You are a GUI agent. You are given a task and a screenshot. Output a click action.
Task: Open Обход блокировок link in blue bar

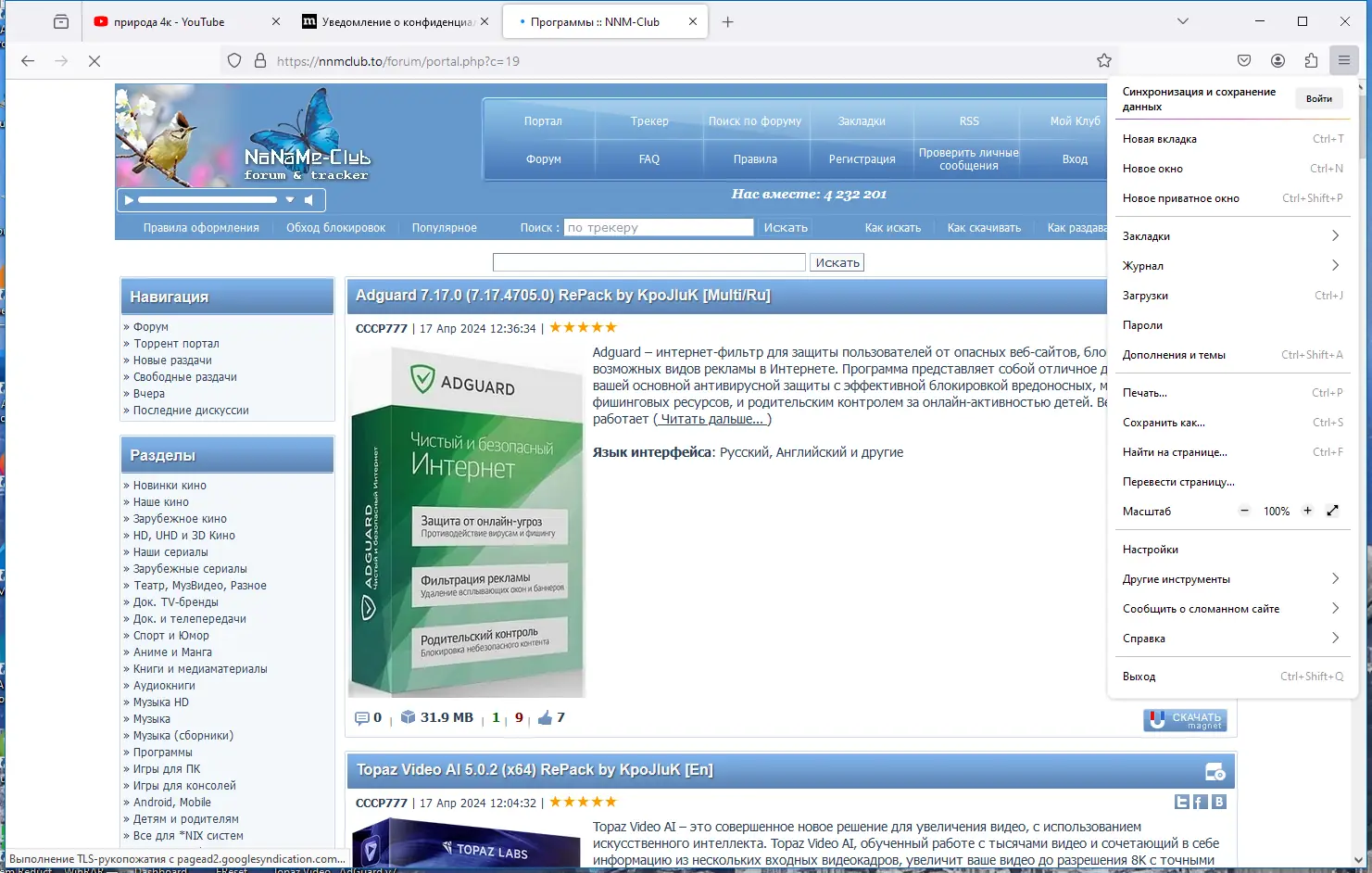(335, 228)
